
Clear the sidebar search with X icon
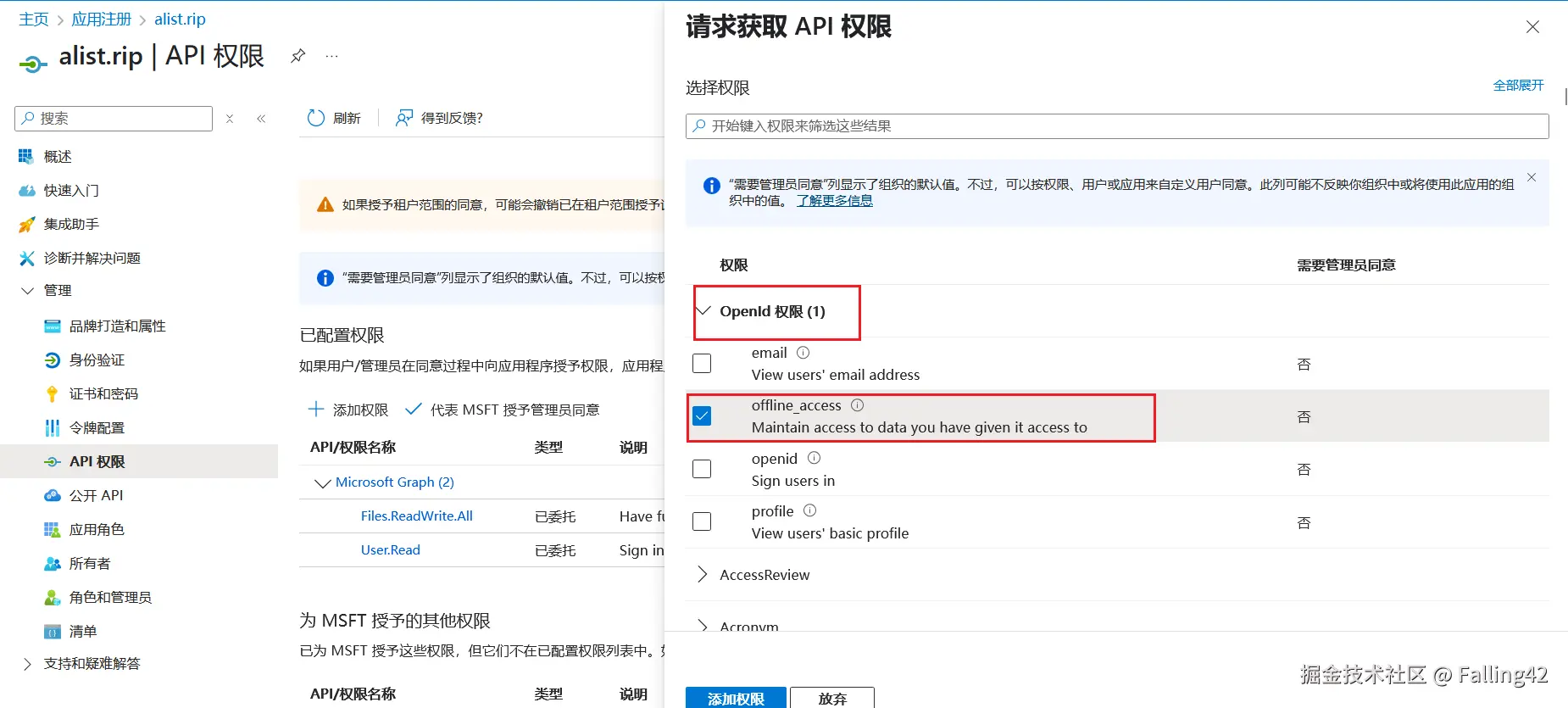(x=230, y=119)
